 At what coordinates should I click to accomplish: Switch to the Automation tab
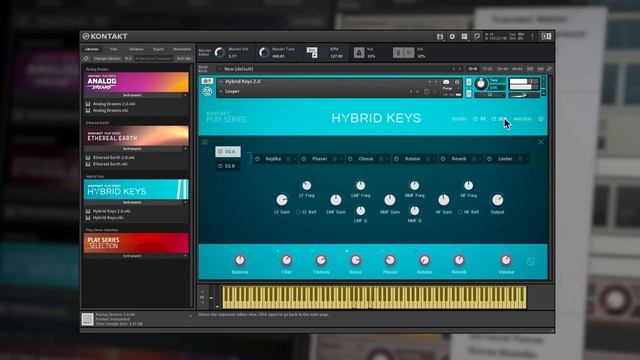[x=182, y=49]
